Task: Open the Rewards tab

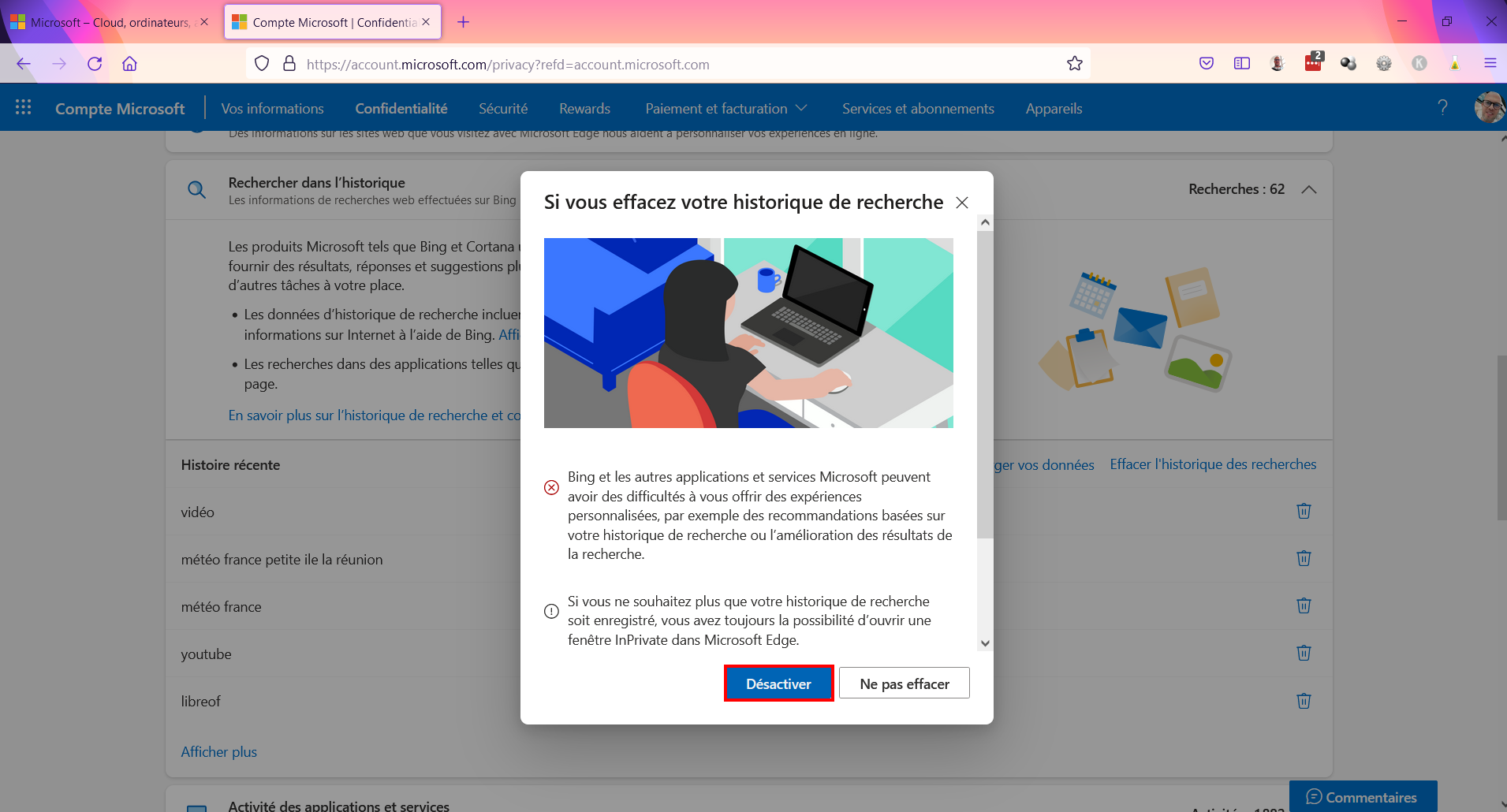Action: tap(584, 109)
